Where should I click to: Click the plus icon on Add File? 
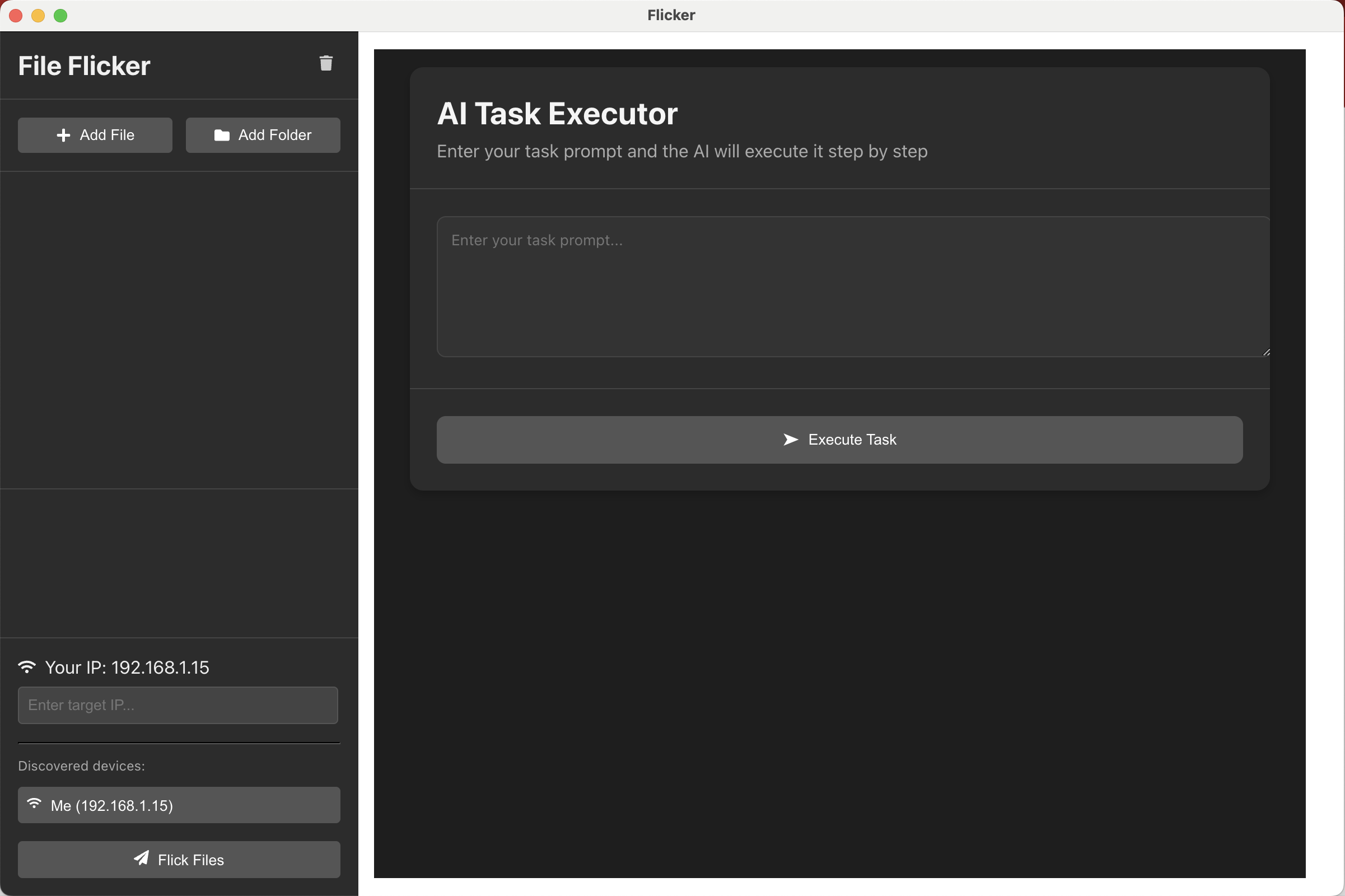click(63, 136)
